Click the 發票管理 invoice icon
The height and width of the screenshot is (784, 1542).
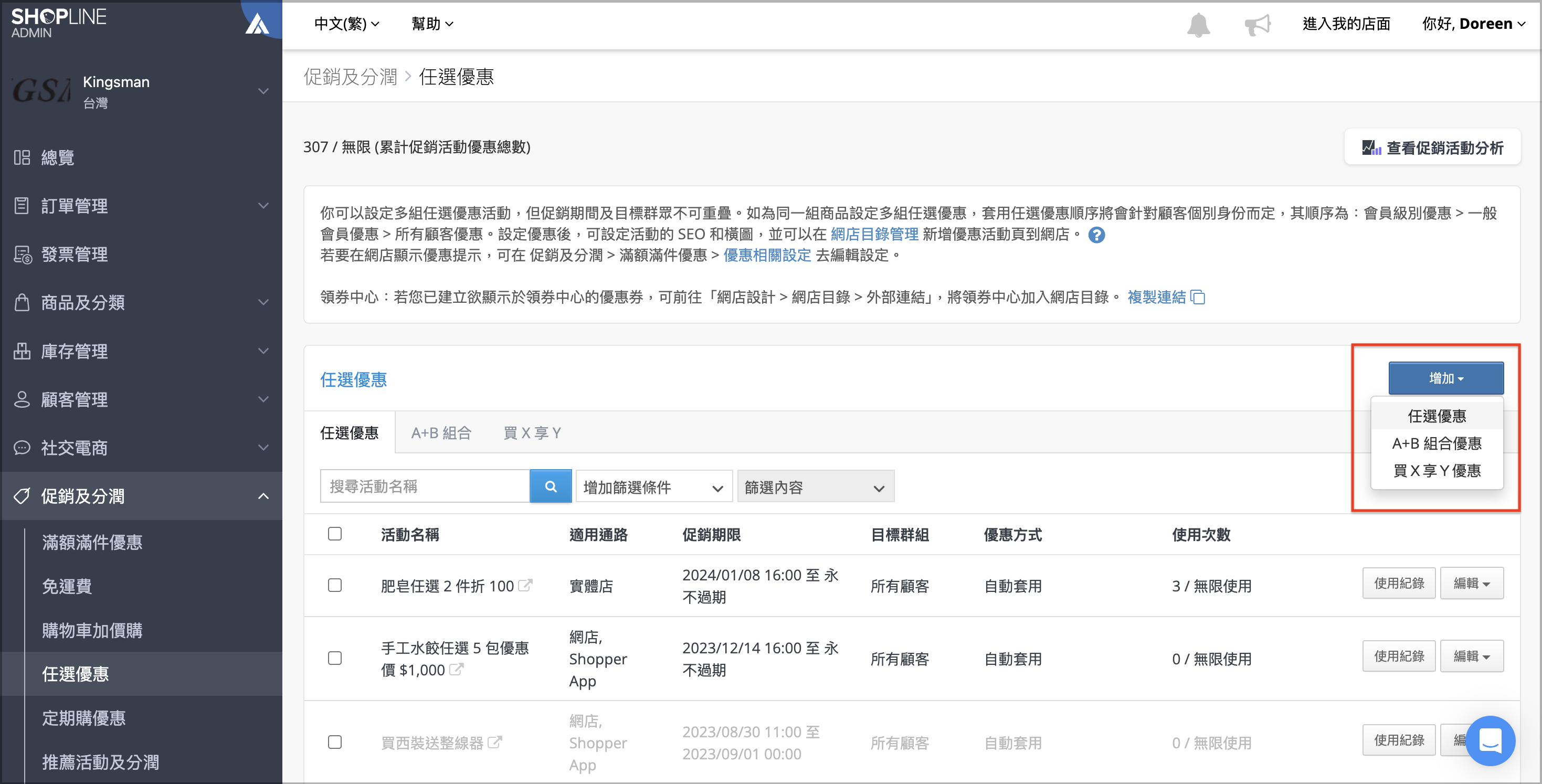coord(23,255)
